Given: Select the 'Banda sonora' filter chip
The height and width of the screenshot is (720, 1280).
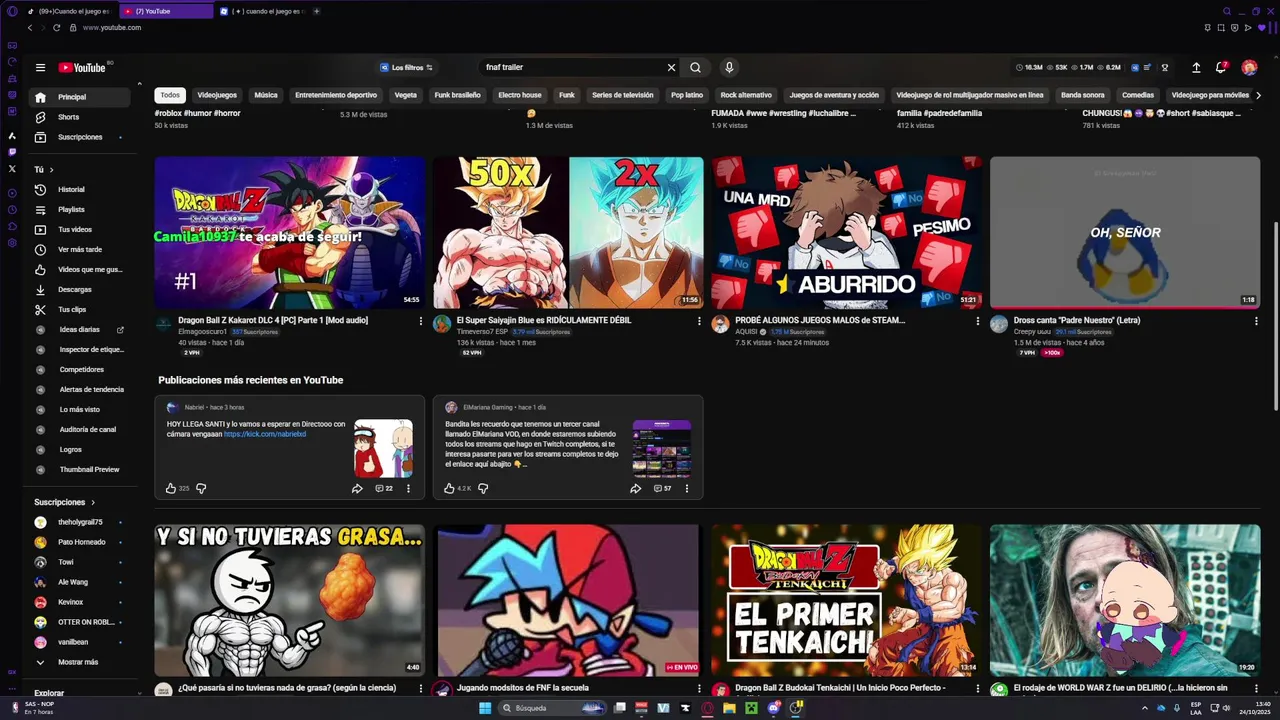Looking at the screenshot, I should click(1083, 95).
